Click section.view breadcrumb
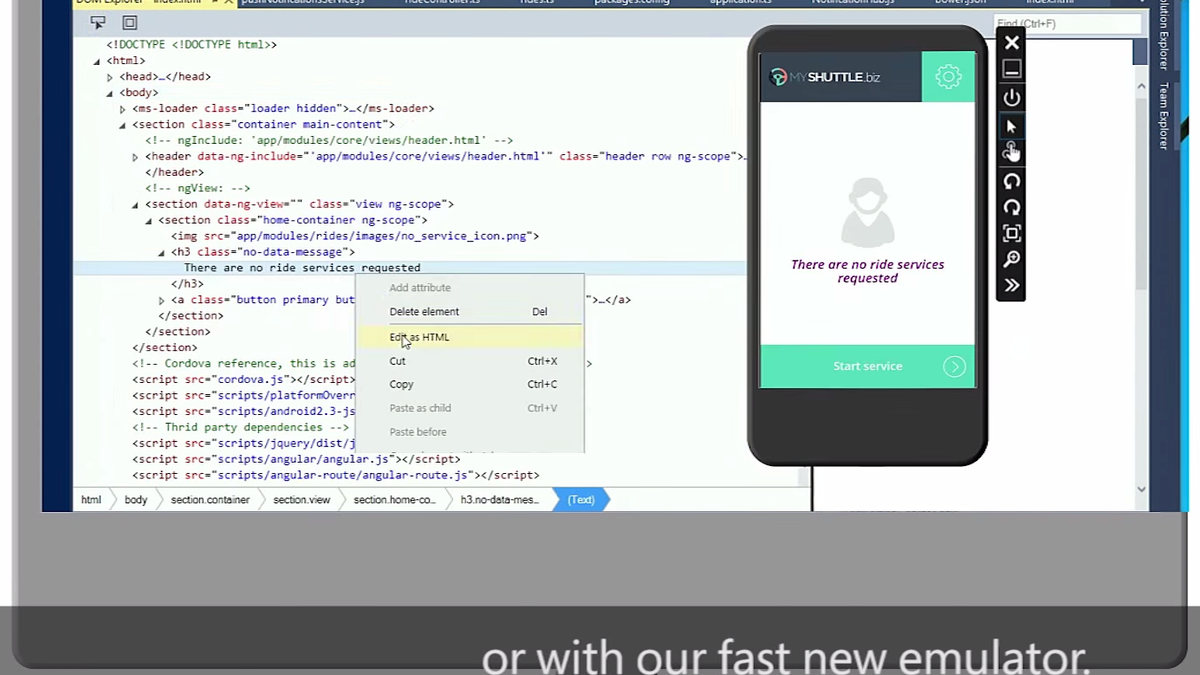This screenshot has width=1200, height=675. click(301, 500)
